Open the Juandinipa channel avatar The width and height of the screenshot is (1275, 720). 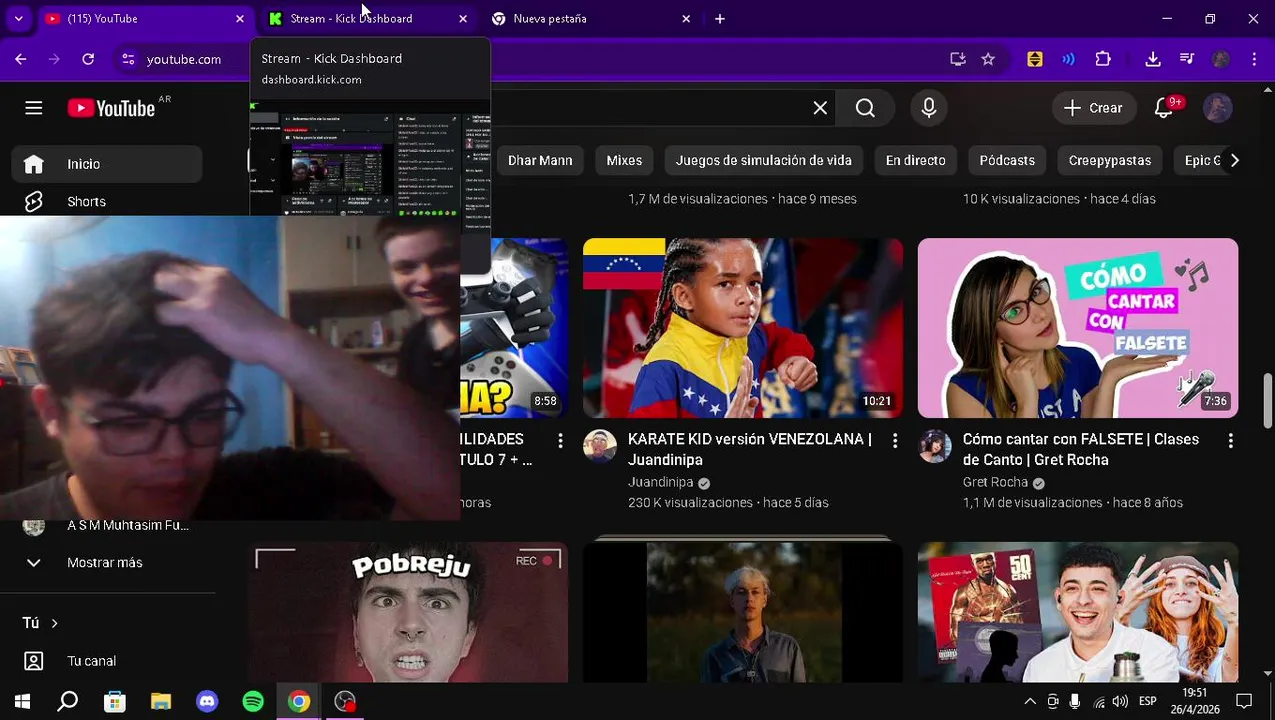[x=600, y=447]
